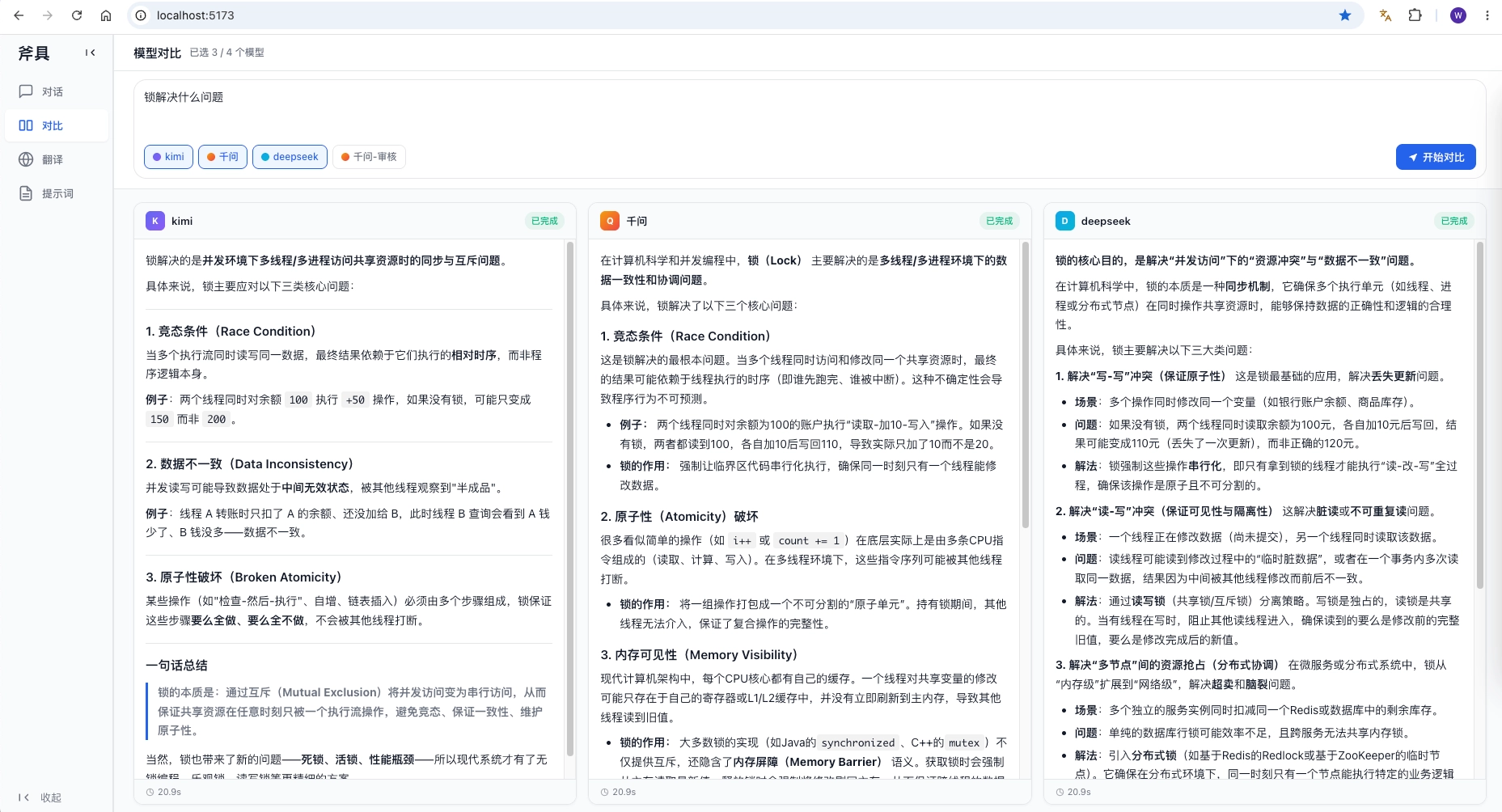
Task: Click clock icon in deepseek panel footer
Action: coord(1060,792)
